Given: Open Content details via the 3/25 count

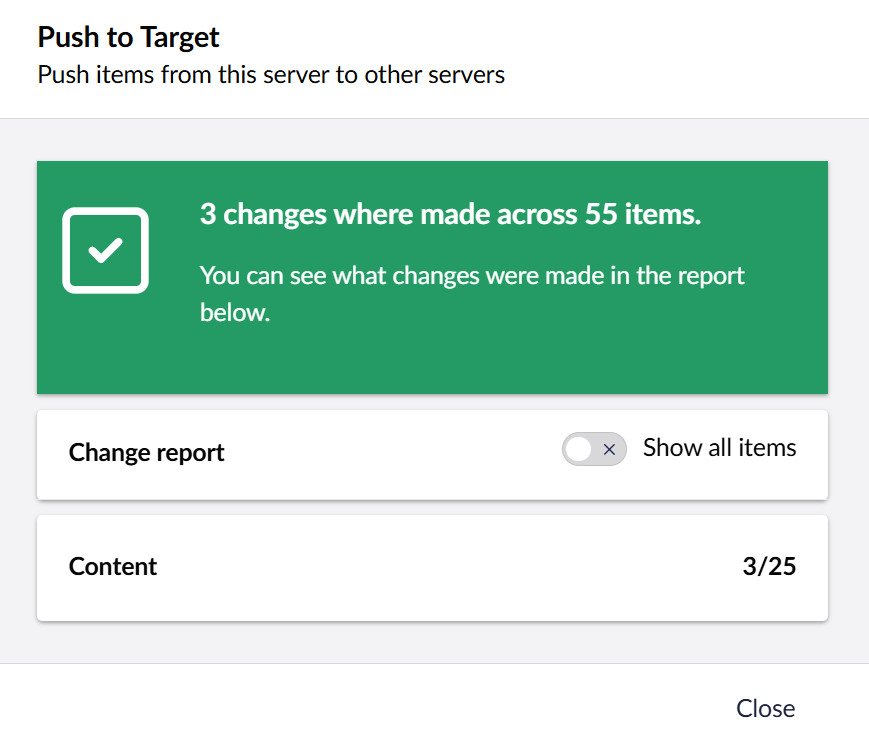Looking at the screenshot, I should [769, 567].
